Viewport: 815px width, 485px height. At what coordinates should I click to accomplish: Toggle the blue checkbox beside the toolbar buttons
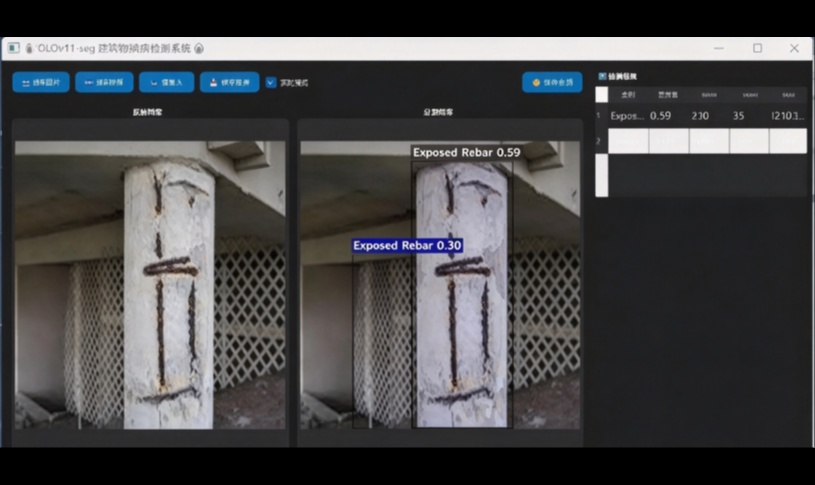[x=271, y=82]
